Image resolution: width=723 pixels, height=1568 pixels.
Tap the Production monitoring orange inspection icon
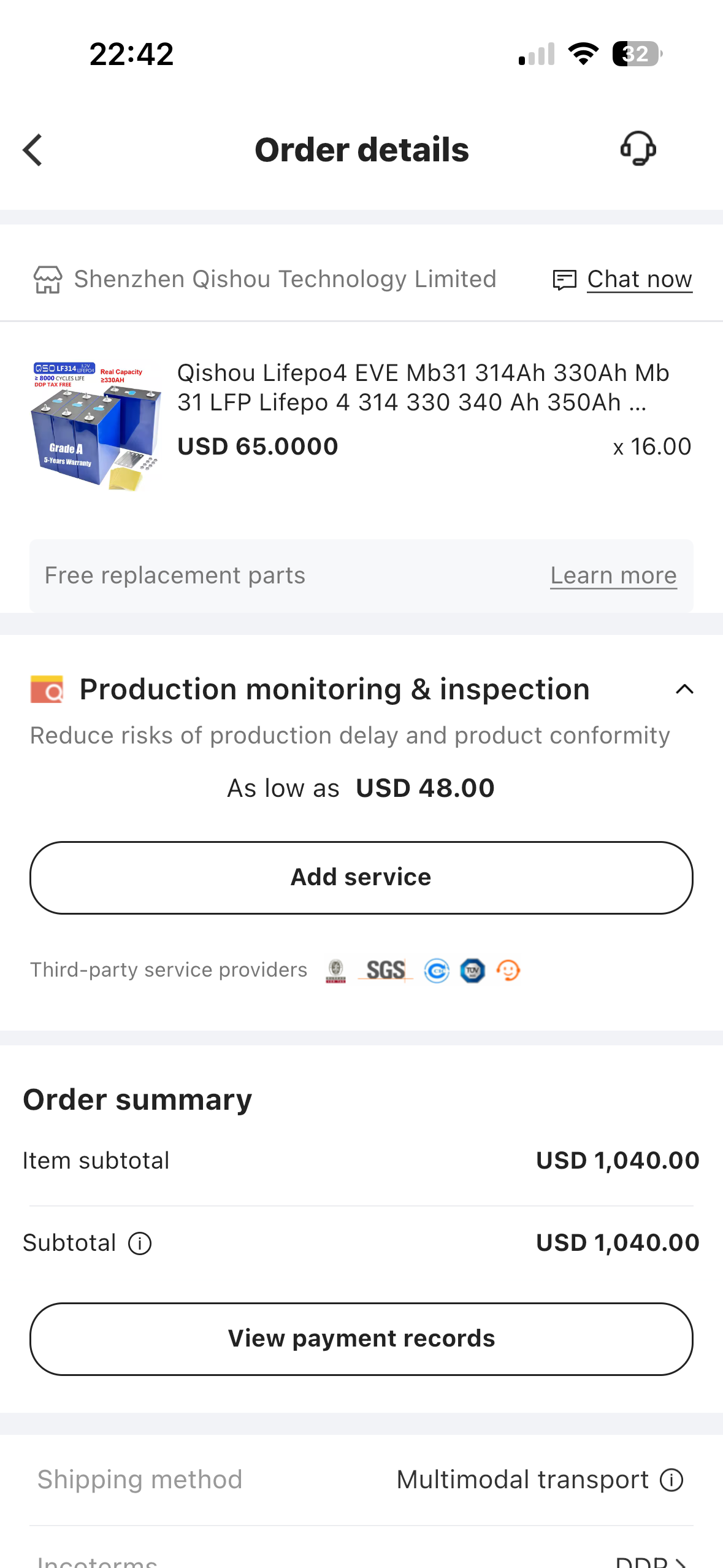pos(47,690)
